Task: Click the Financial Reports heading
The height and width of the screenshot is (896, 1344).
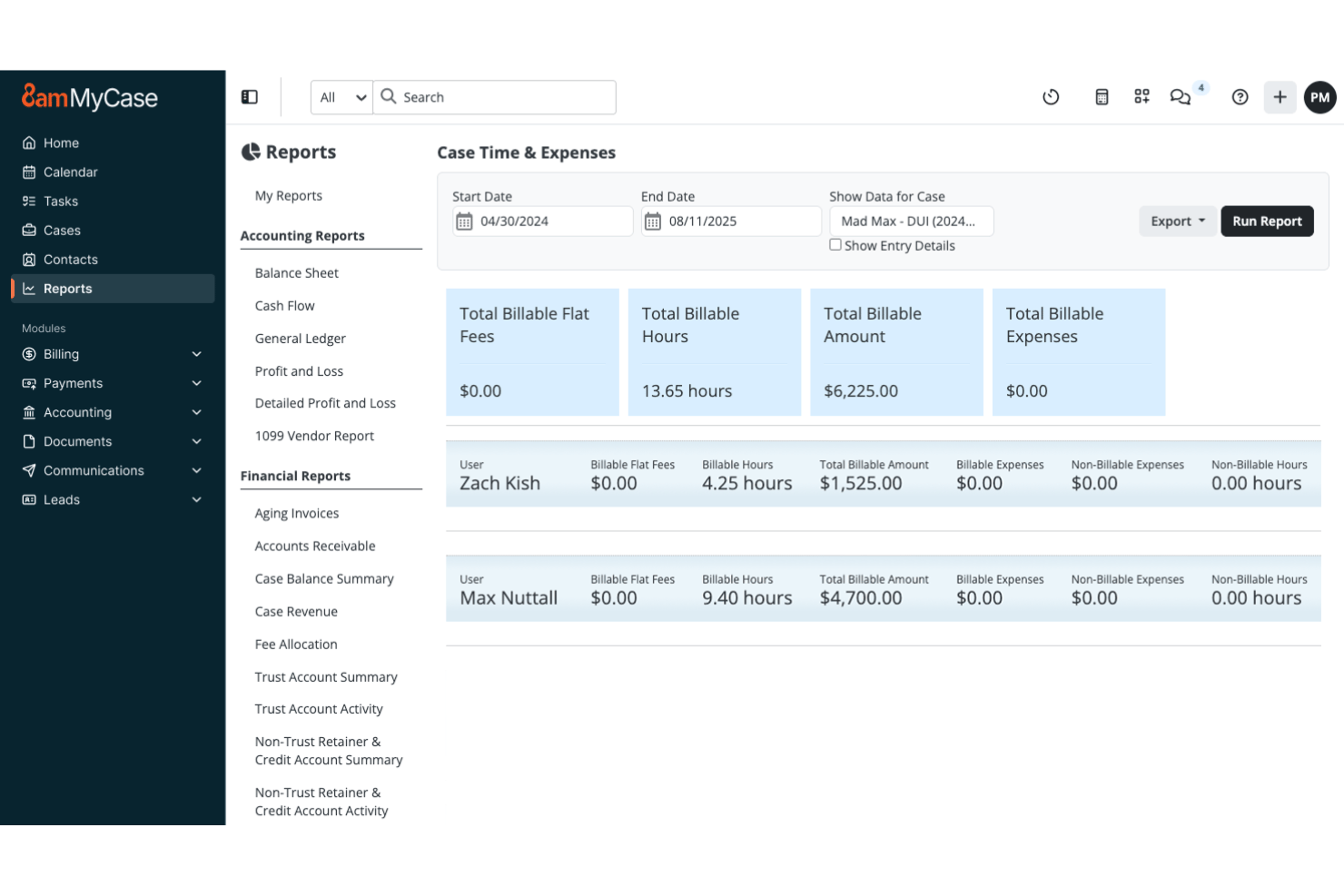Action: [295, 477]
